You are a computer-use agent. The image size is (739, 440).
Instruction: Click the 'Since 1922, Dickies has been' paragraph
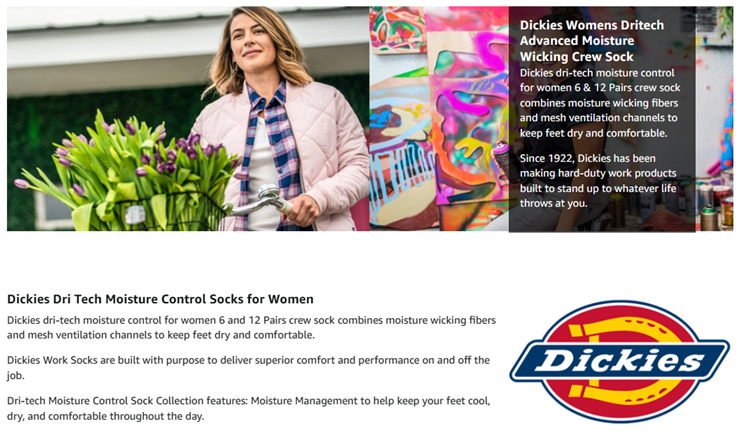pyautogui.click(x=598, y=181)
